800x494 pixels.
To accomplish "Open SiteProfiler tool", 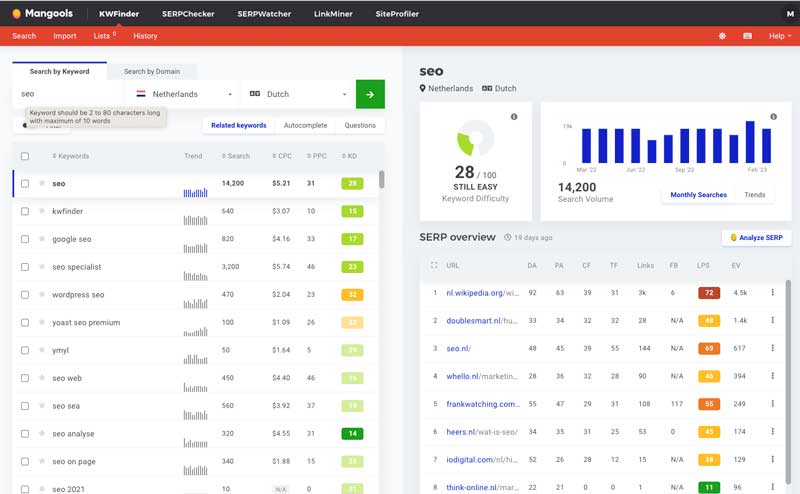I will tap(397, 14).
